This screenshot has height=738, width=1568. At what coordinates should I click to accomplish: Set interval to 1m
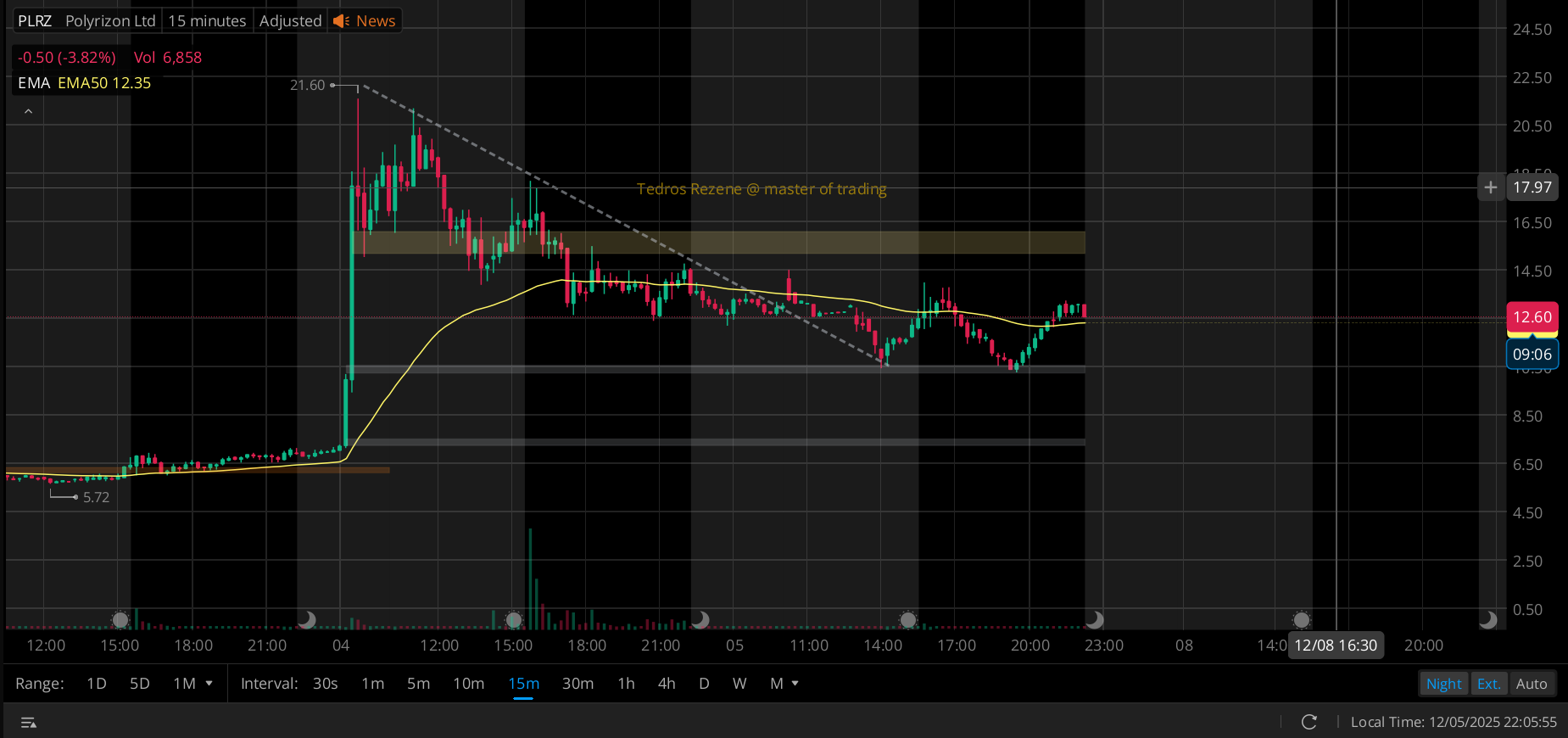click(373, 684)
